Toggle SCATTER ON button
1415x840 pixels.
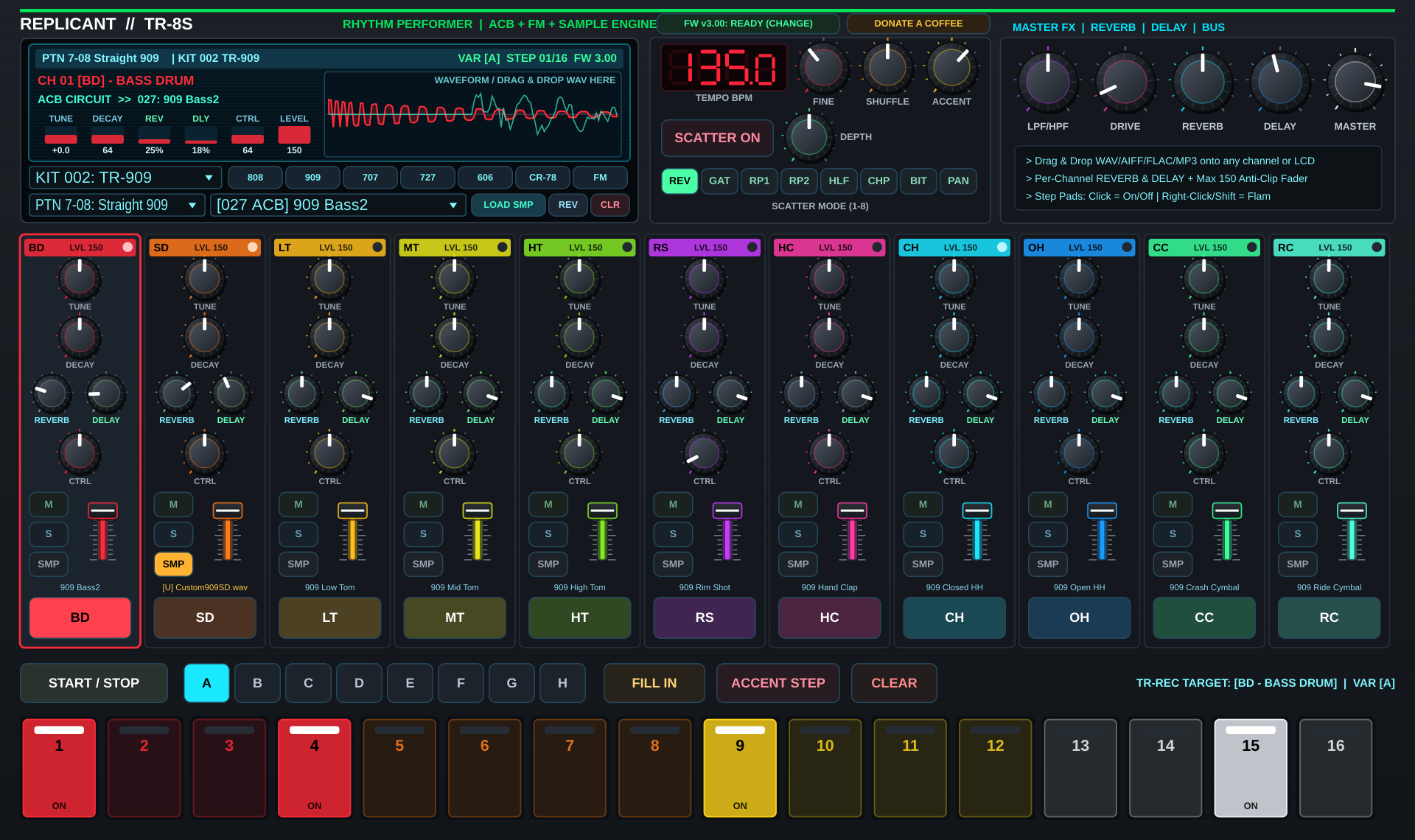tap(717, 138)
